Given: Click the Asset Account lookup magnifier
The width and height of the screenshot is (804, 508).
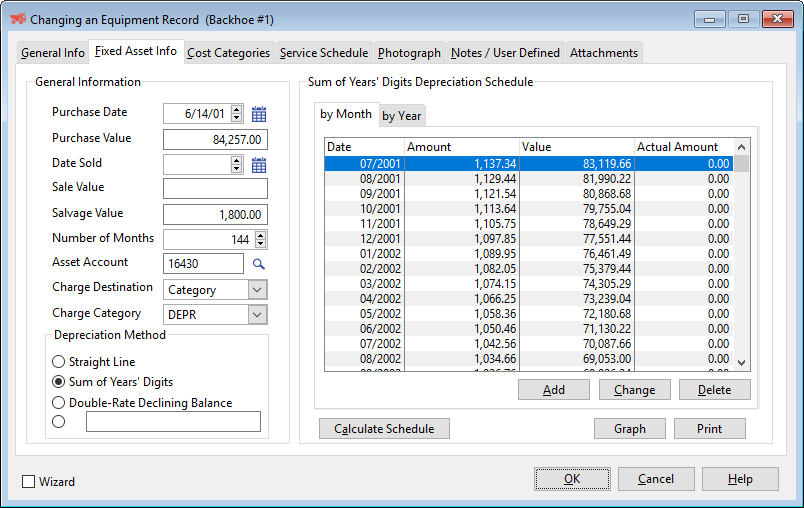Looking at the screenshot, I should click(x=258, y=264).
